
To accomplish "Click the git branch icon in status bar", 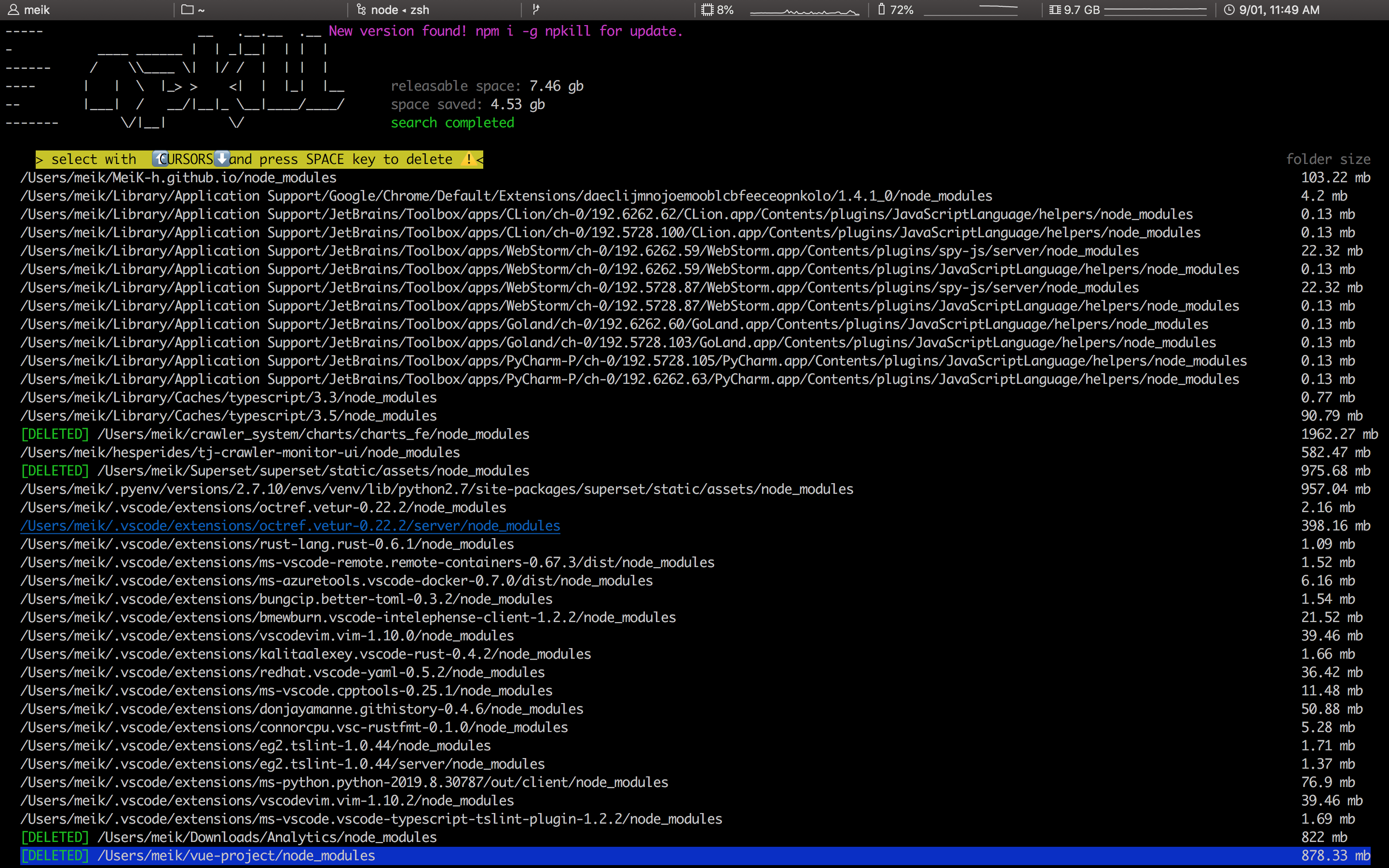I will 535,9.
